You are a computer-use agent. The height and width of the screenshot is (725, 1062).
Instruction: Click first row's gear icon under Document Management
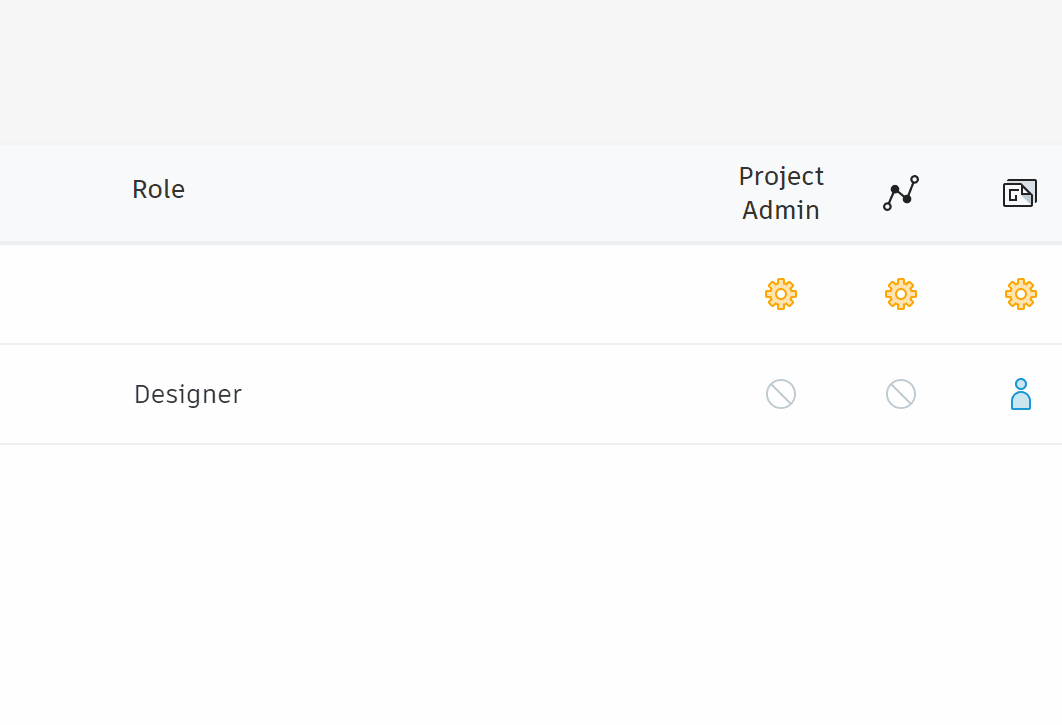click(1021, 294)
